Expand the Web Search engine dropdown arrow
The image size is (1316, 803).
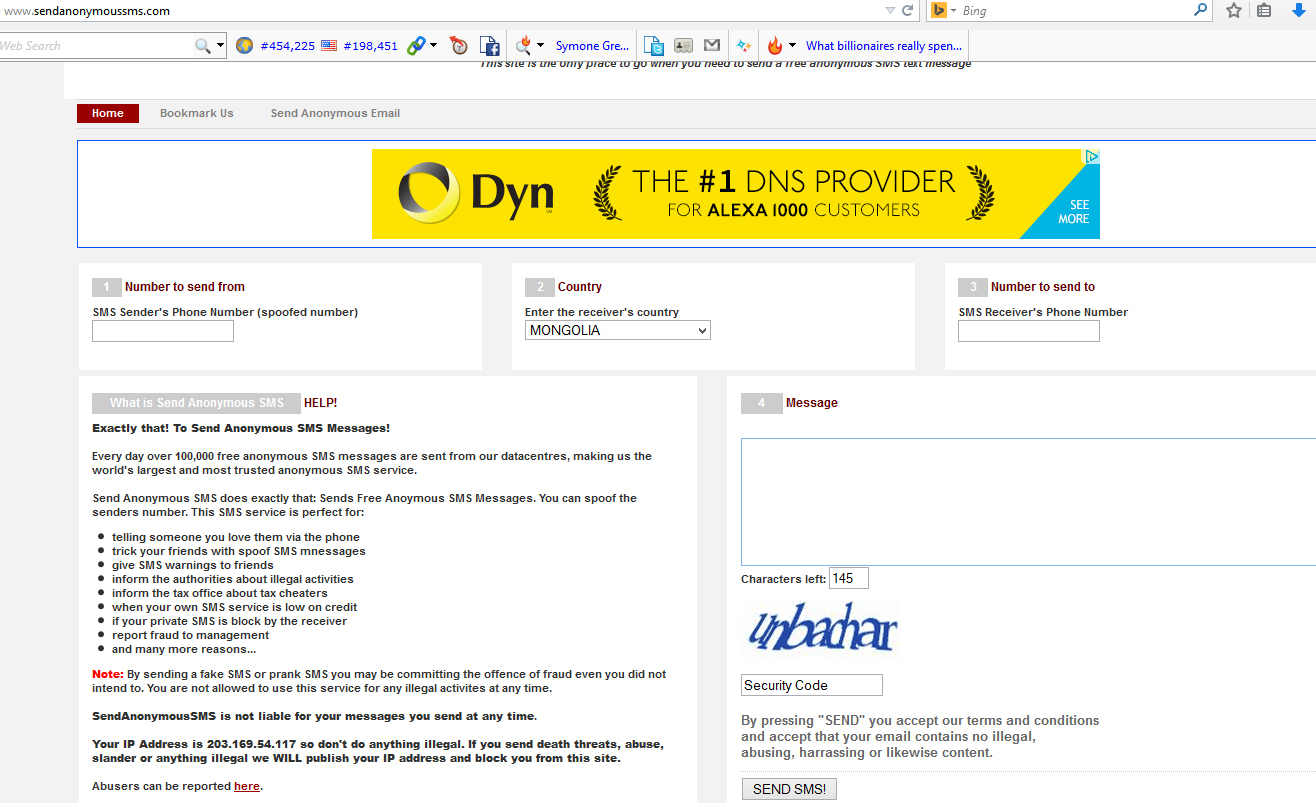(x=220, y=46)
